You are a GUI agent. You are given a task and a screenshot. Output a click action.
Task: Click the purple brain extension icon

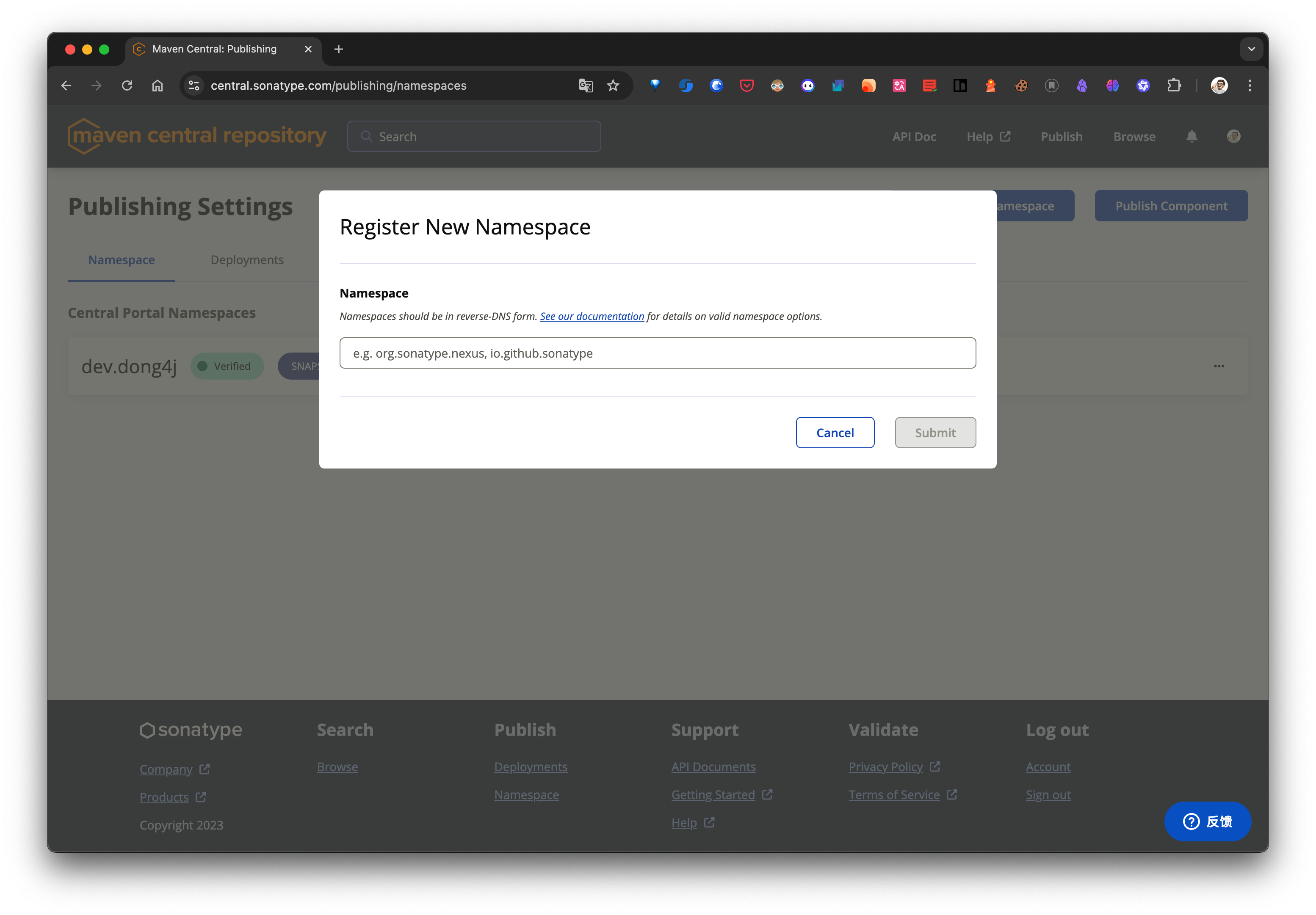pyautogui.click(x=1112, y=85)
